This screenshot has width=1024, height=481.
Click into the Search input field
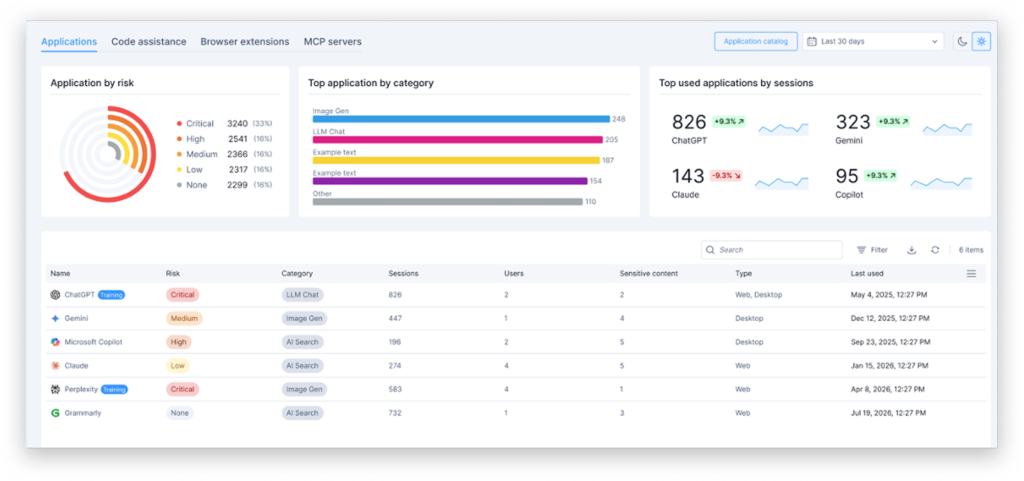point(762,250)
